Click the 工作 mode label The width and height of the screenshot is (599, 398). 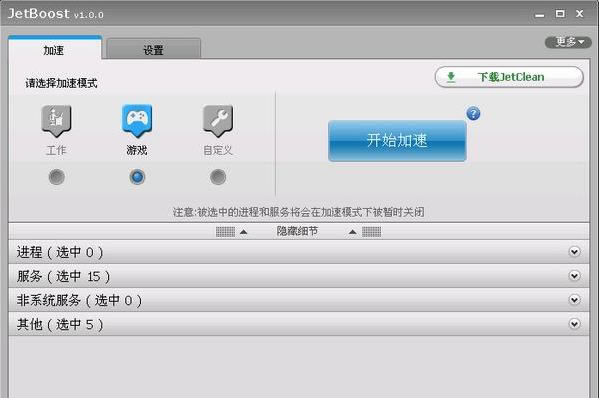tap(56, 150)
